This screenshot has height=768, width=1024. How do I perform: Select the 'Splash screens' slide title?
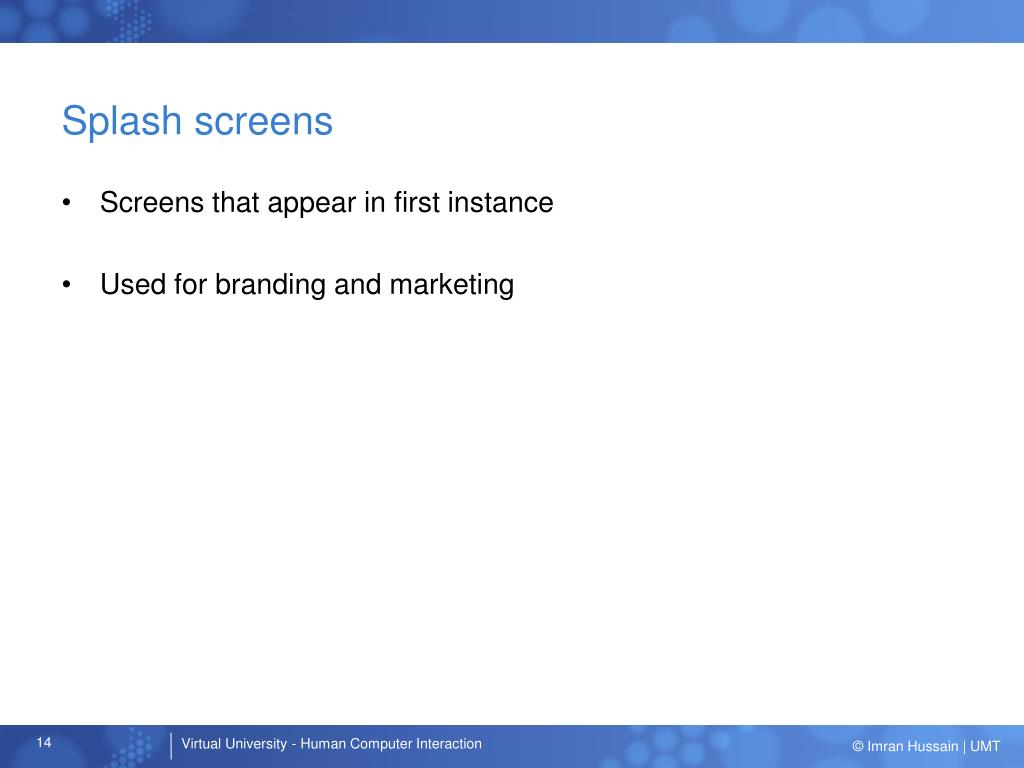tap(197, 121)
